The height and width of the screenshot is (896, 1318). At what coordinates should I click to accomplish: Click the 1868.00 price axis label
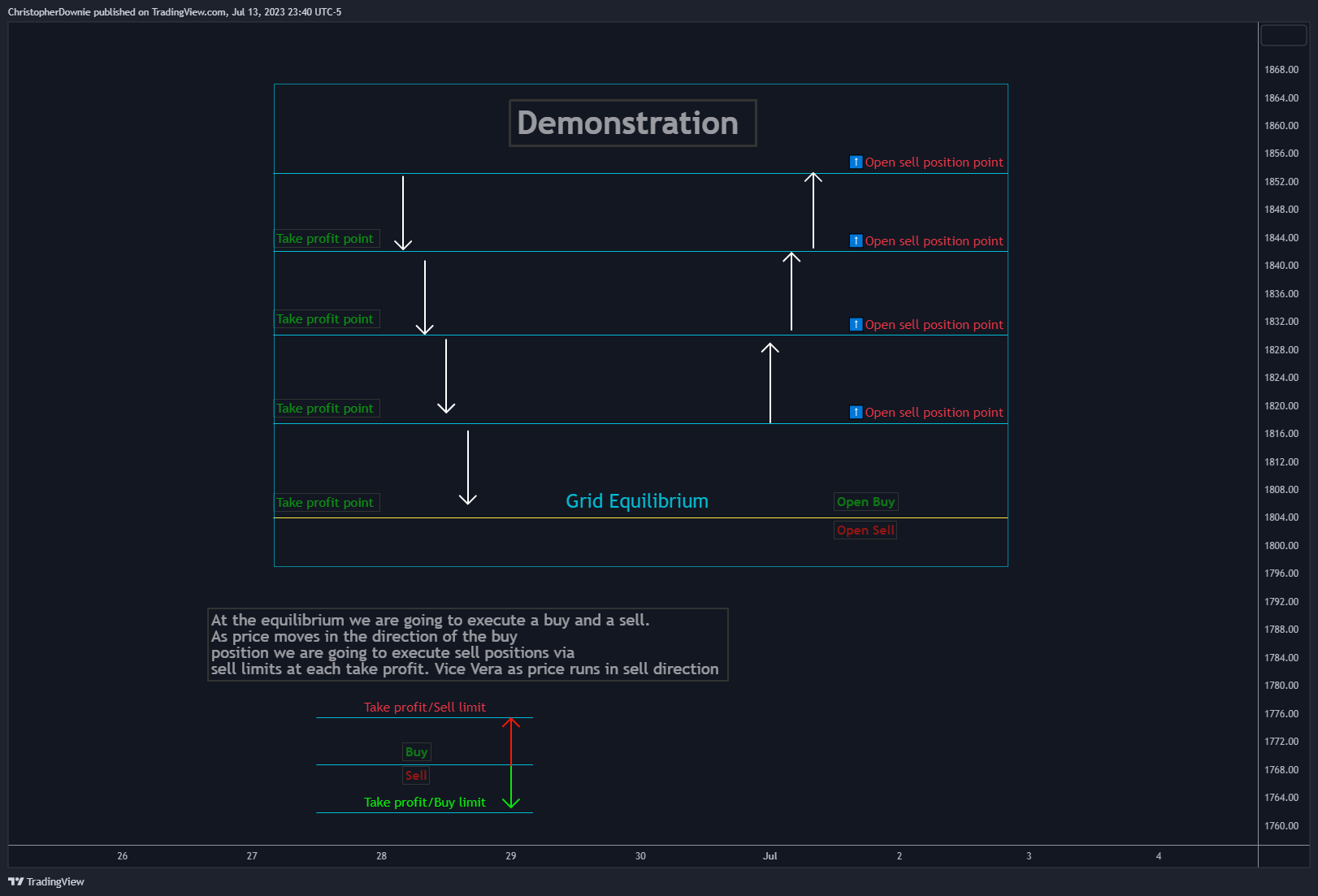tap(1281, 70)
